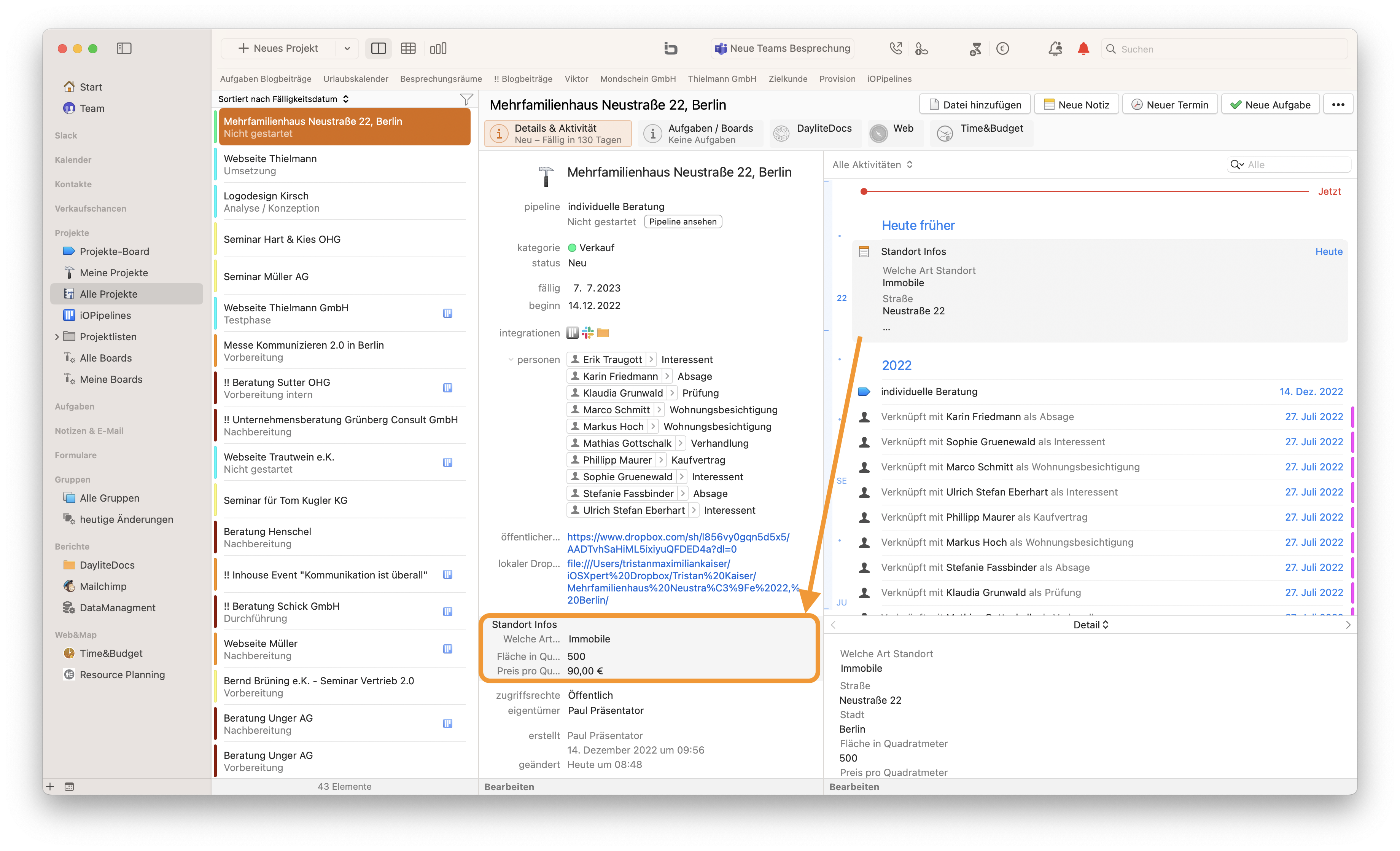Open Marco Schmitt's contact arrow
The height and width of the screenshot is (851, 1400).
pos(659,410)
